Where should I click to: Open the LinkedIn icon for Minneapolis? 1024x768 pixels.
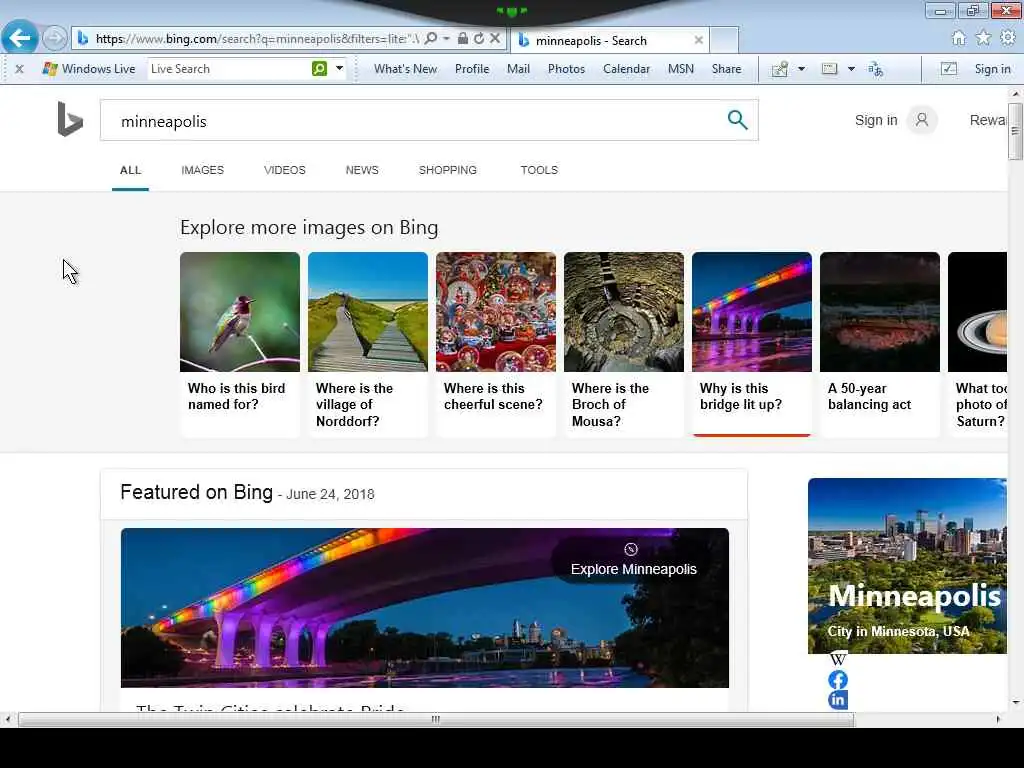tap(838, 700)
